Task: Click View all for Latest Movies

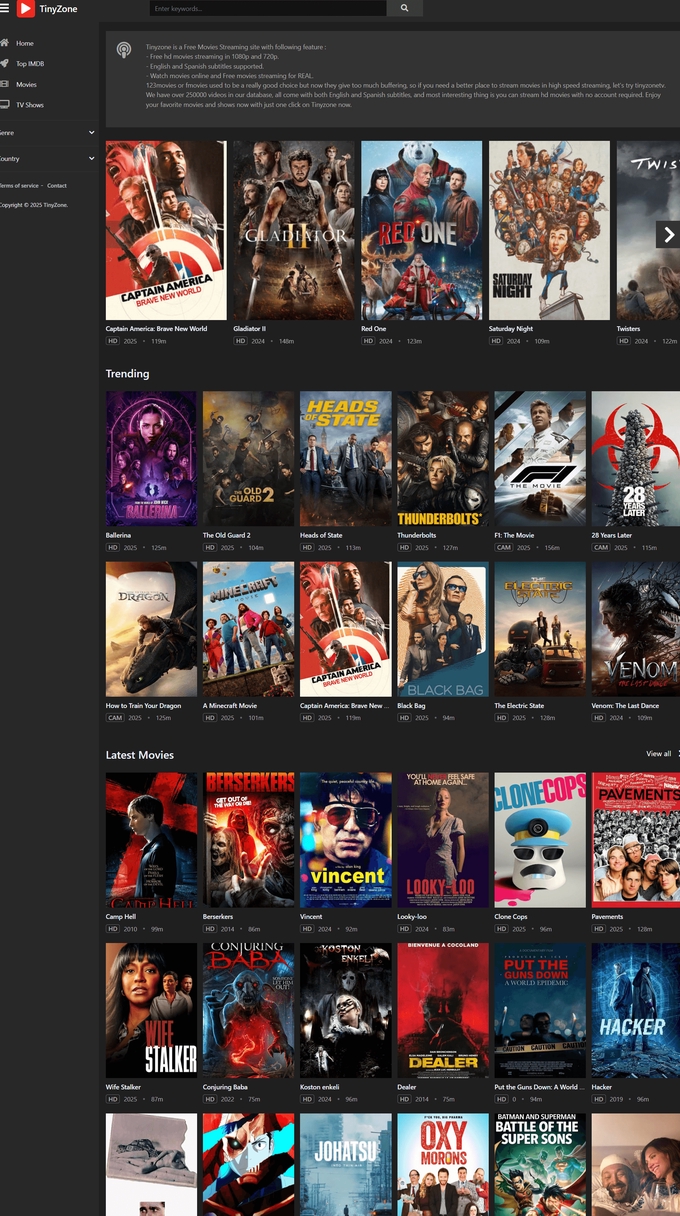Action: tap(659, 754)
